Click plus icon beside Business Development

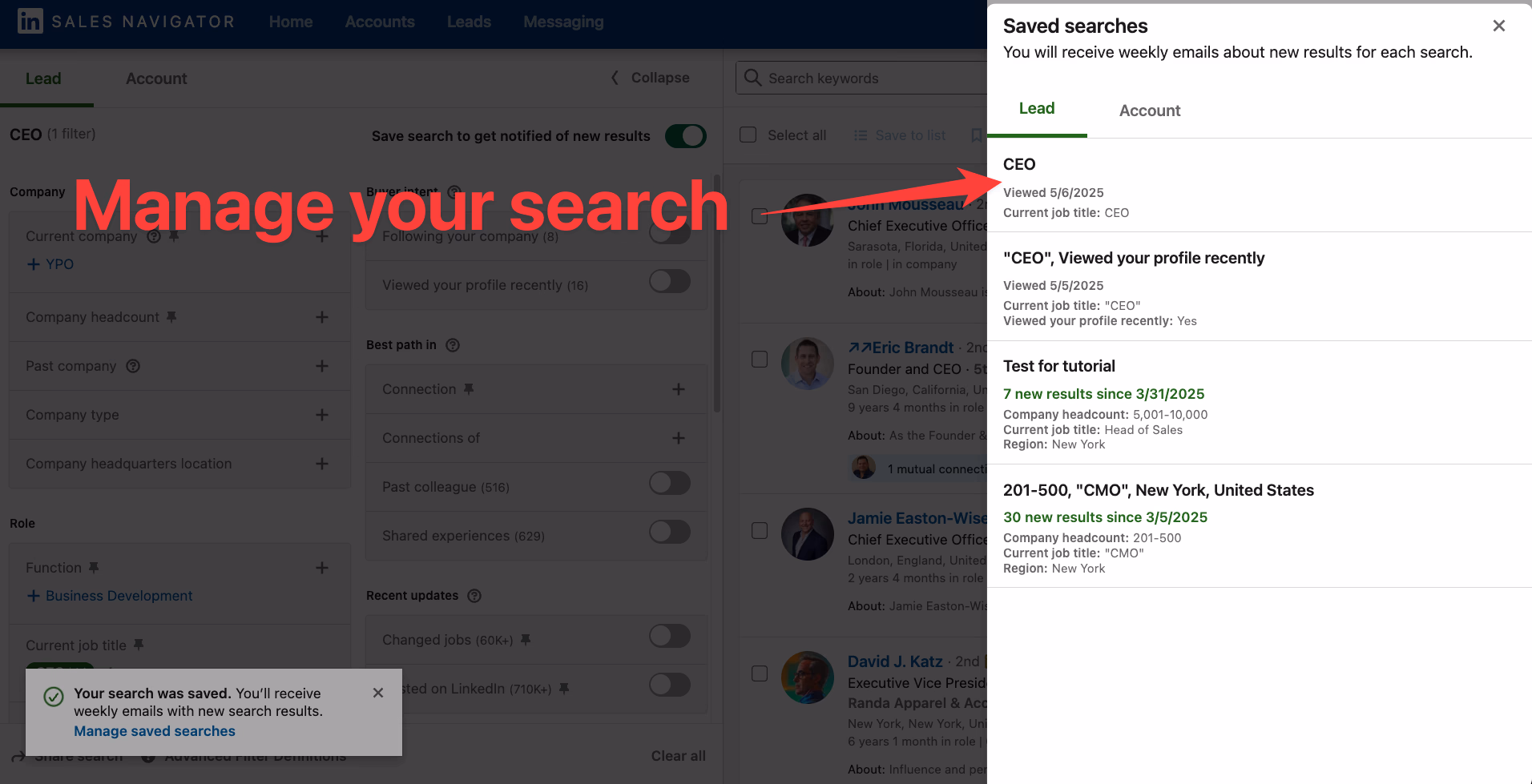[33, 596]
